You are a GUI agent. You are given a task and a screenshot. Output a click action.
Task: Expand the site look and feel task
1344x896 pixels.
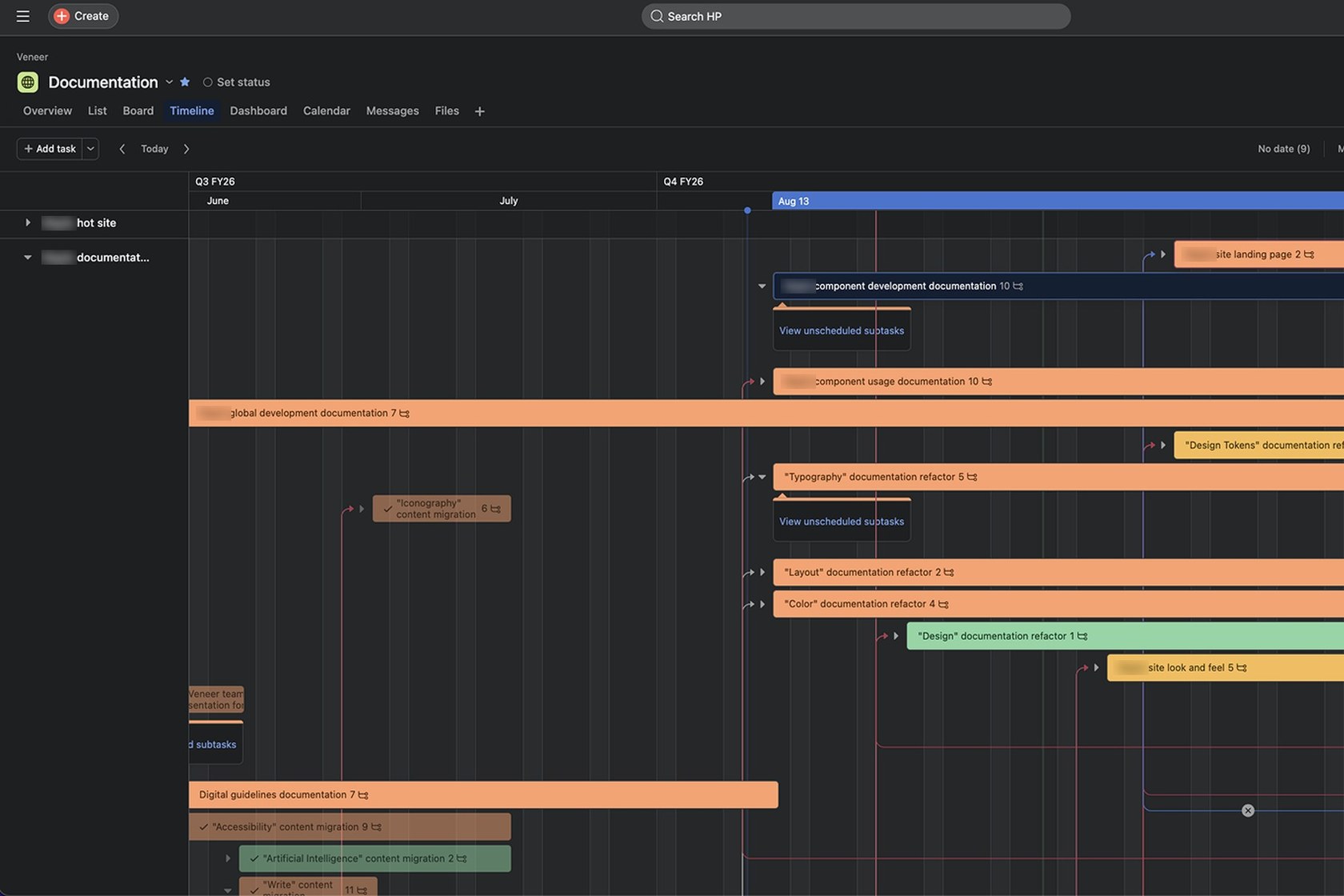pyautogui.click(x=1096, y=667)
